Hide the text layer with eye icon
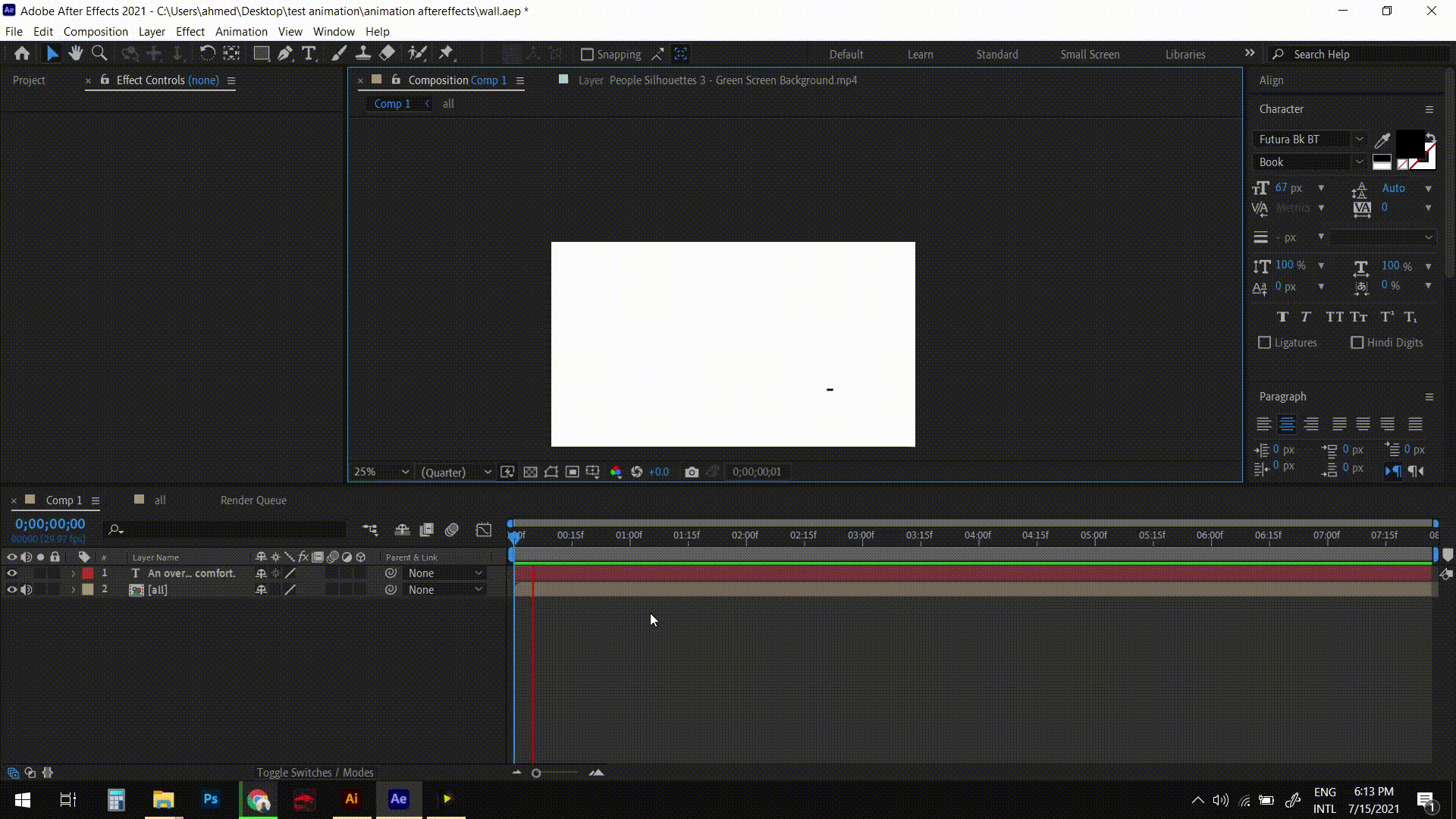 click(11, 573)
